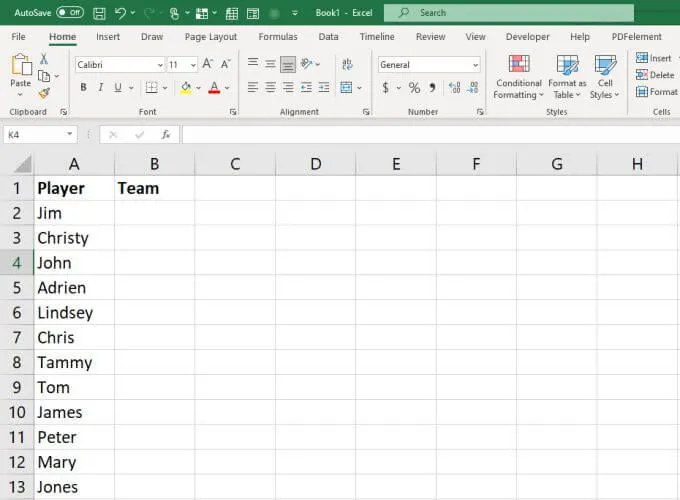
Task: Click the Insert Function fx icon
Action: click(x=165, y=134)
